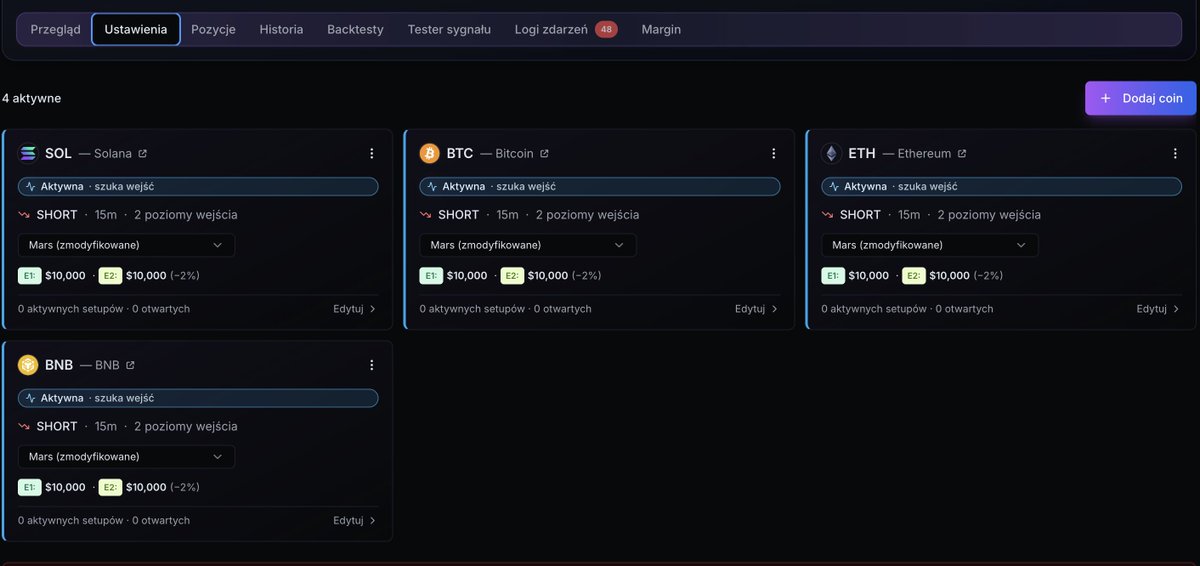Open the BTC card three-dot menu

pyautogui.click(x=773, y=153)
